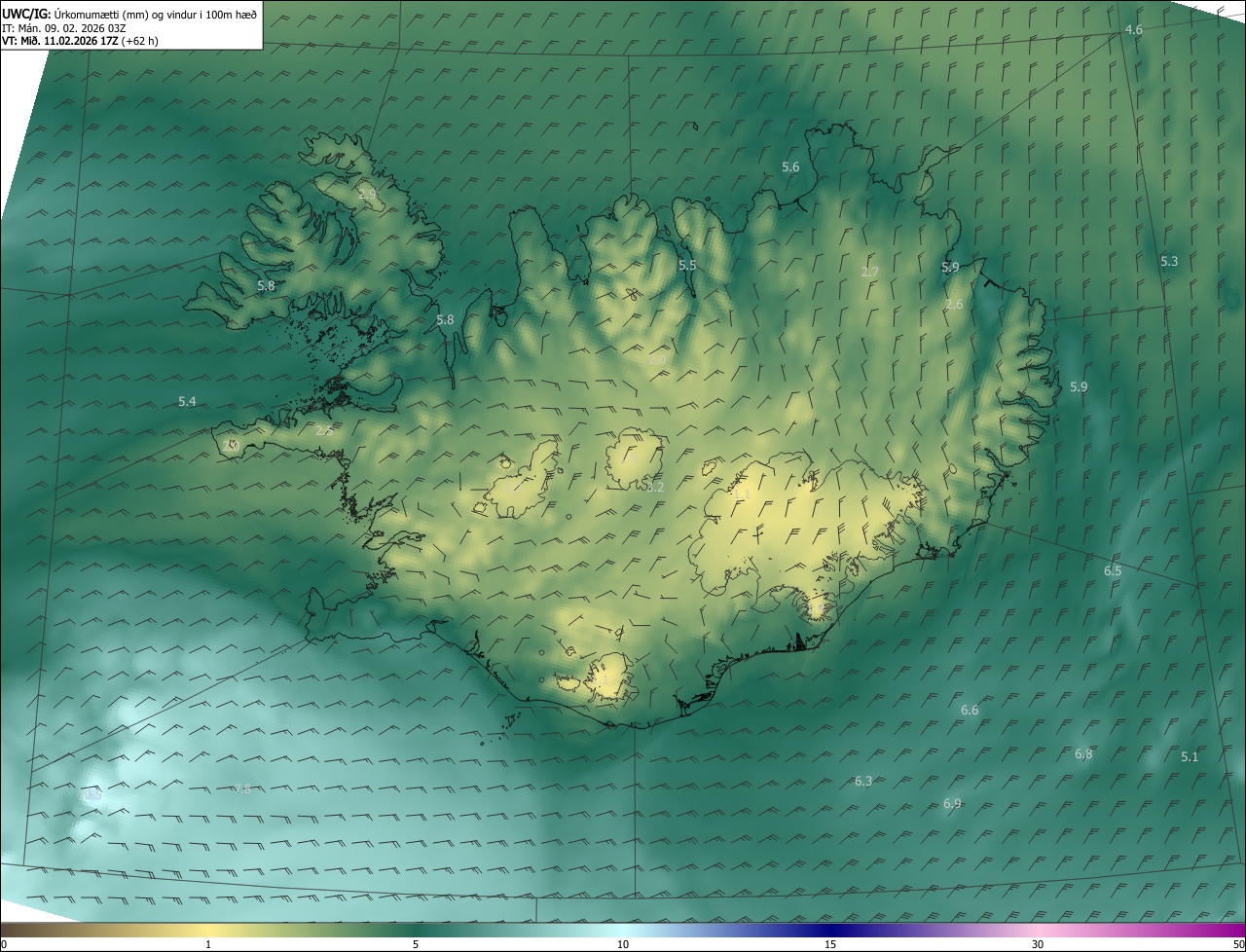Viewport: 1246px width, 952px height.
Task: Pick the 6.8 value label
Action: pos(1083,754)
